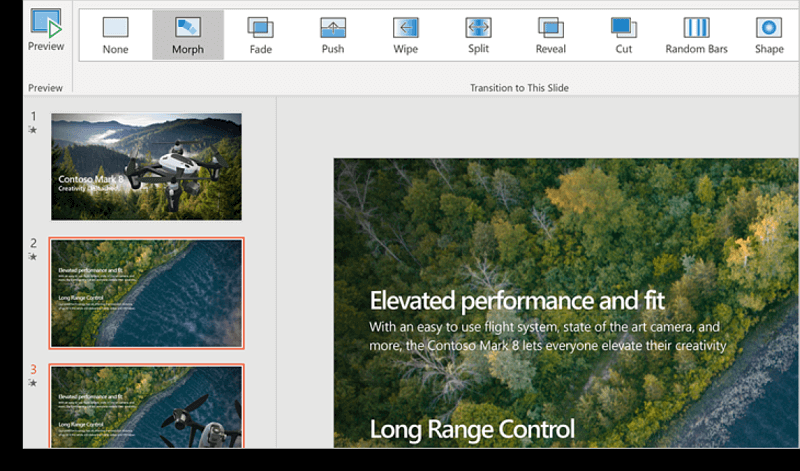Image resolution: width=800 pixels, height=471 pixels.
Task: Apply the Morph transition
Action: (x=187, y=34)
